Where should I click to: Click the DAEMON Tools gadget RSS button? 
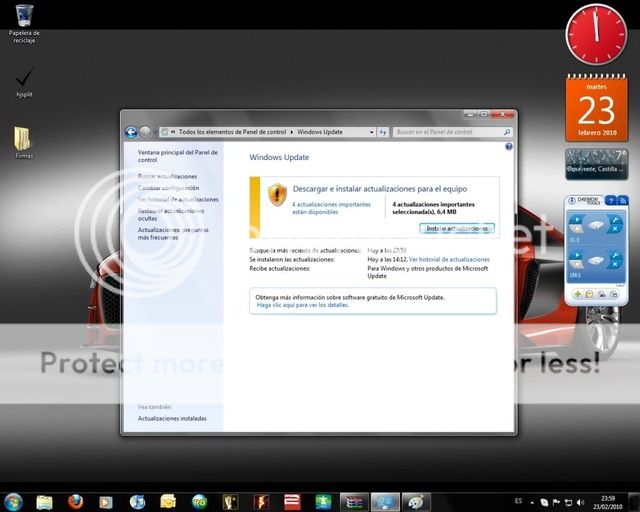click(x=622, y=200)
